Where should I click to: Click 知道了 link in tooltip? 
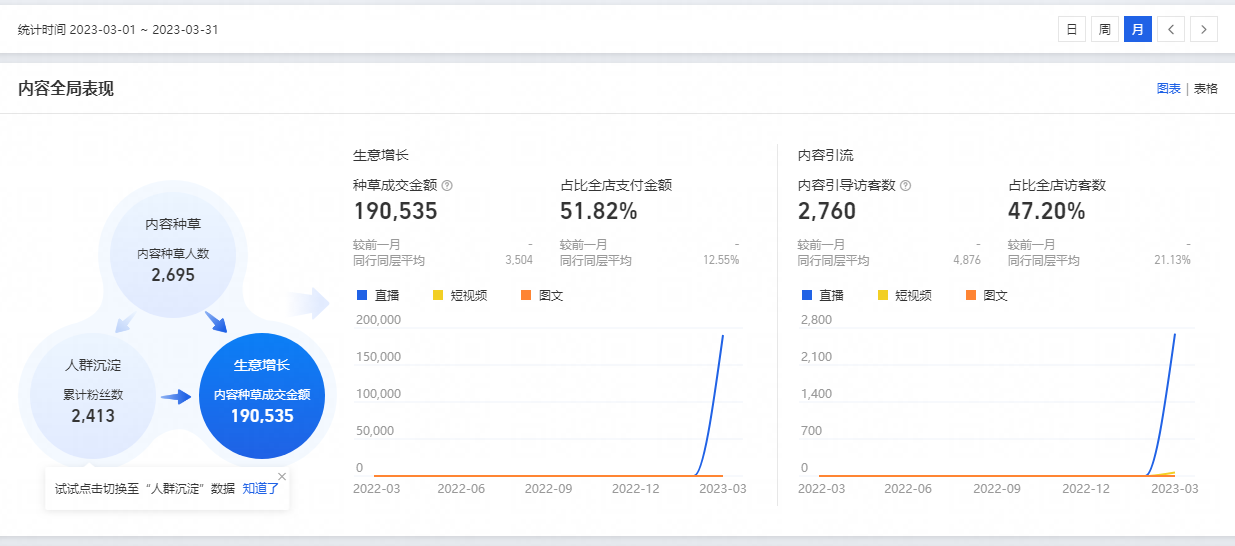(x=260, y=489)
